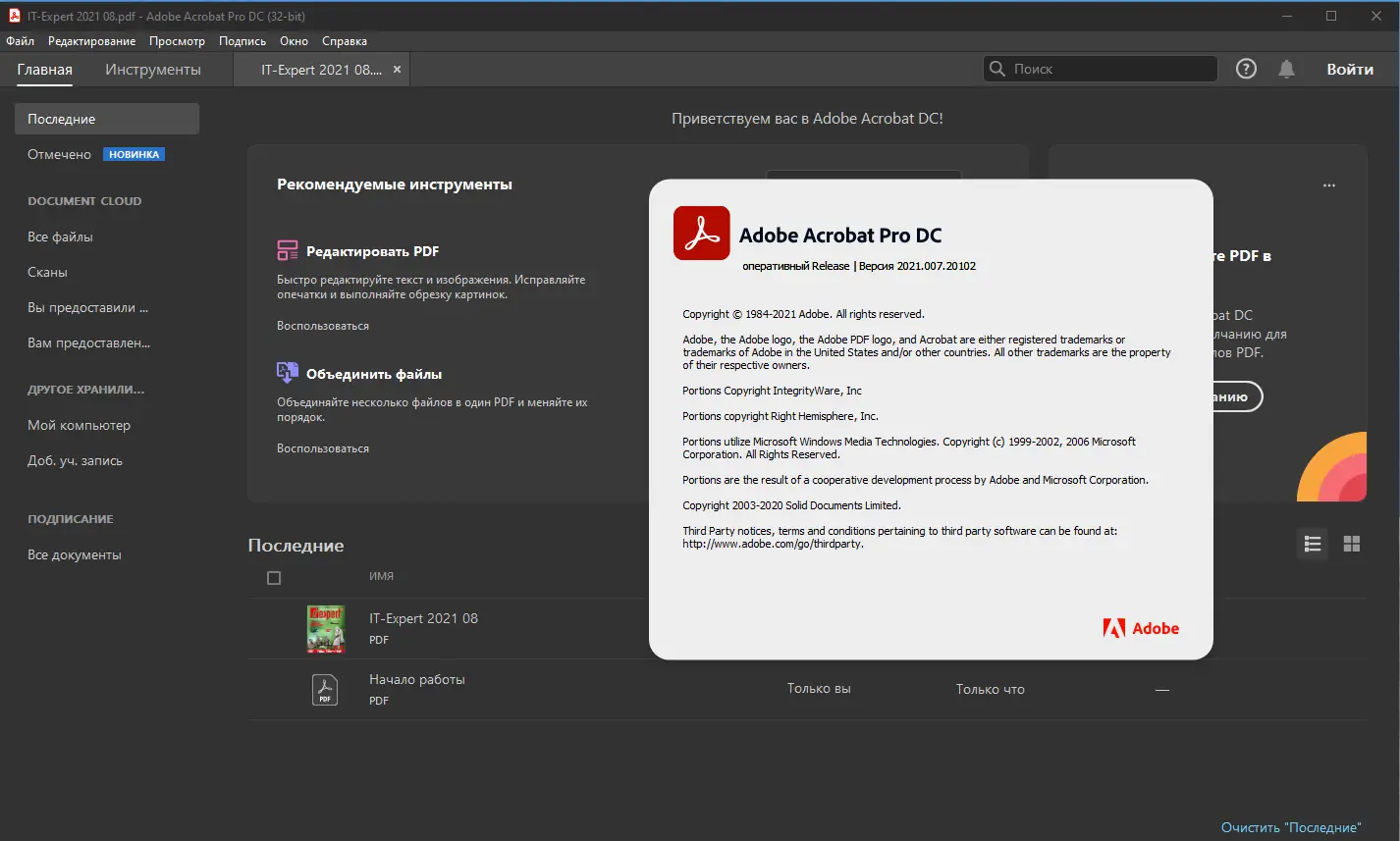This screenshot has height=841, width=1400.
Task: Check the select-all checkbox above the file list
Action: (273, 578)
